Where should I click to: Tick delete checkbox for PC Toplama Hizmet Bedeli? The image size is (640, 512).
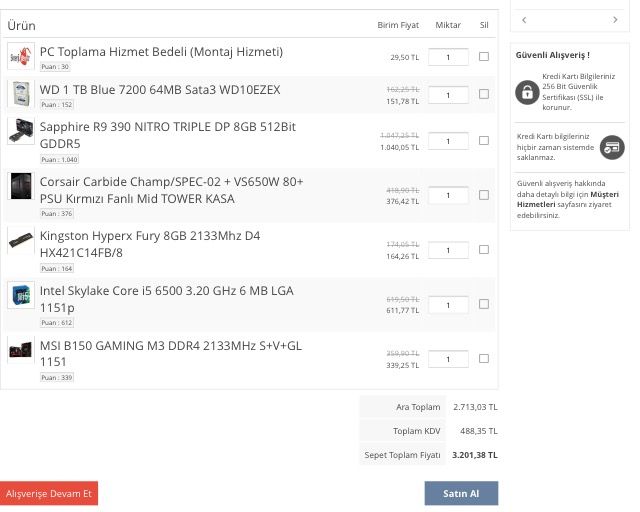pyautogui.click(x=484, y=56)
